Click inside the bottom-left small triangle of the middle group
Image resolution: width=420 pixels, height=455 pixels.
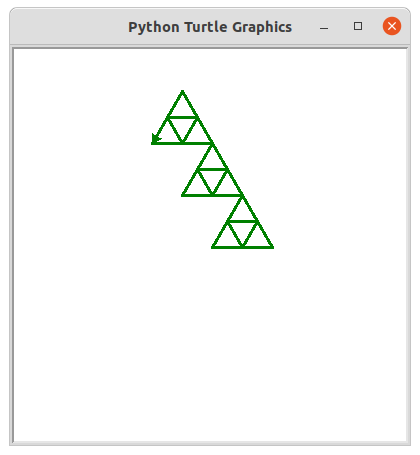197,187
